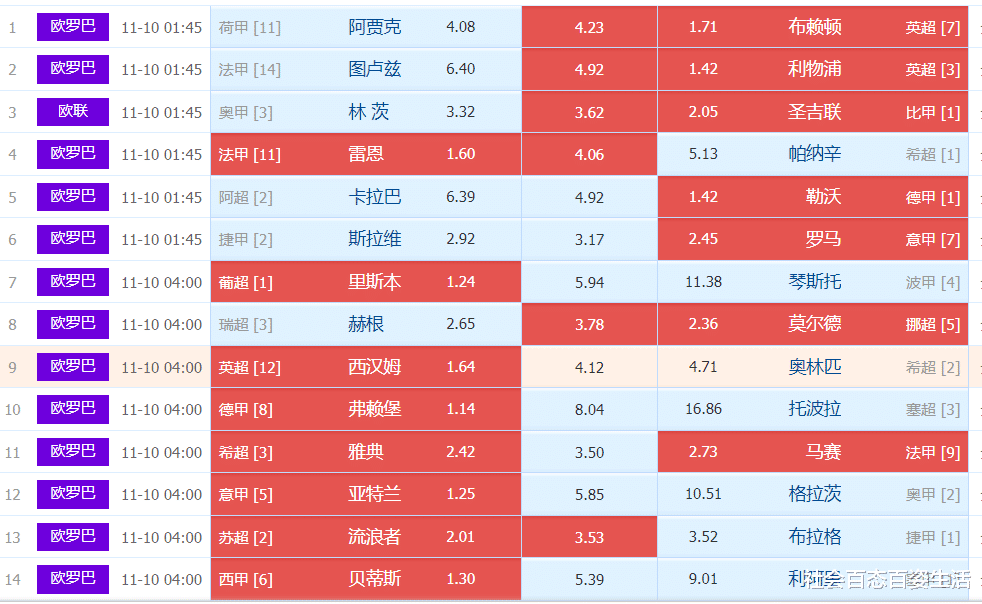
Task: Open the 马赛 team link
Action: 822,452
